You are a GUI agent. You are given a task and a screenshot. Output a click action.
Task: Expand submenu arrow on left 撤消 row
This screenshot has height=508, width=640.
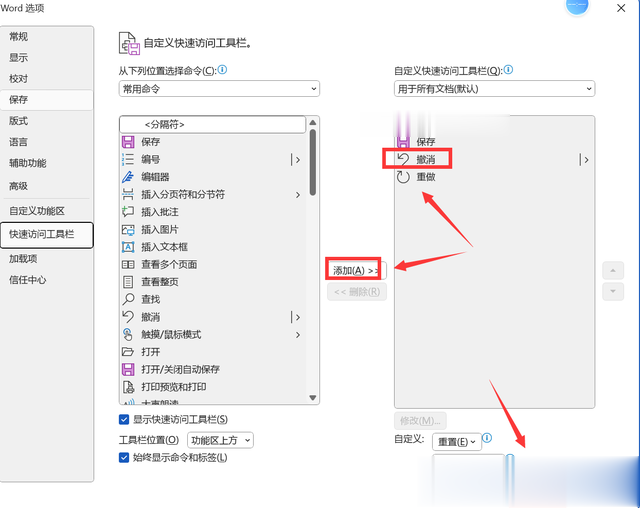coord(296,317)
